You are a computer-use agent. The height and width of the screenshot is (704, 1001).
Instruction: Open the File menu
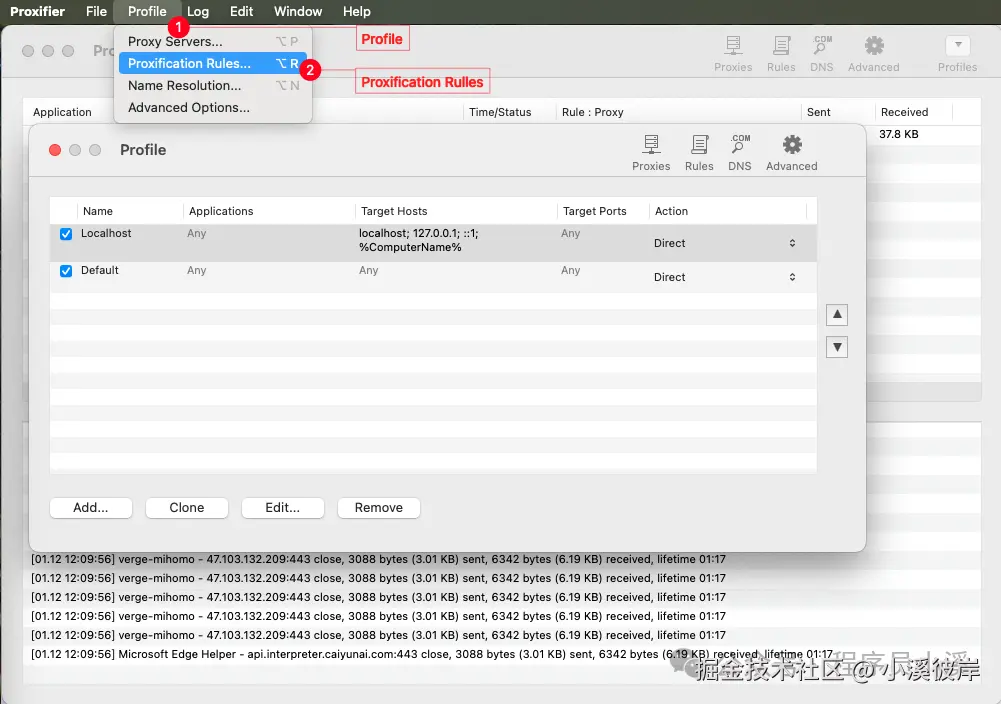coord(96,11)
